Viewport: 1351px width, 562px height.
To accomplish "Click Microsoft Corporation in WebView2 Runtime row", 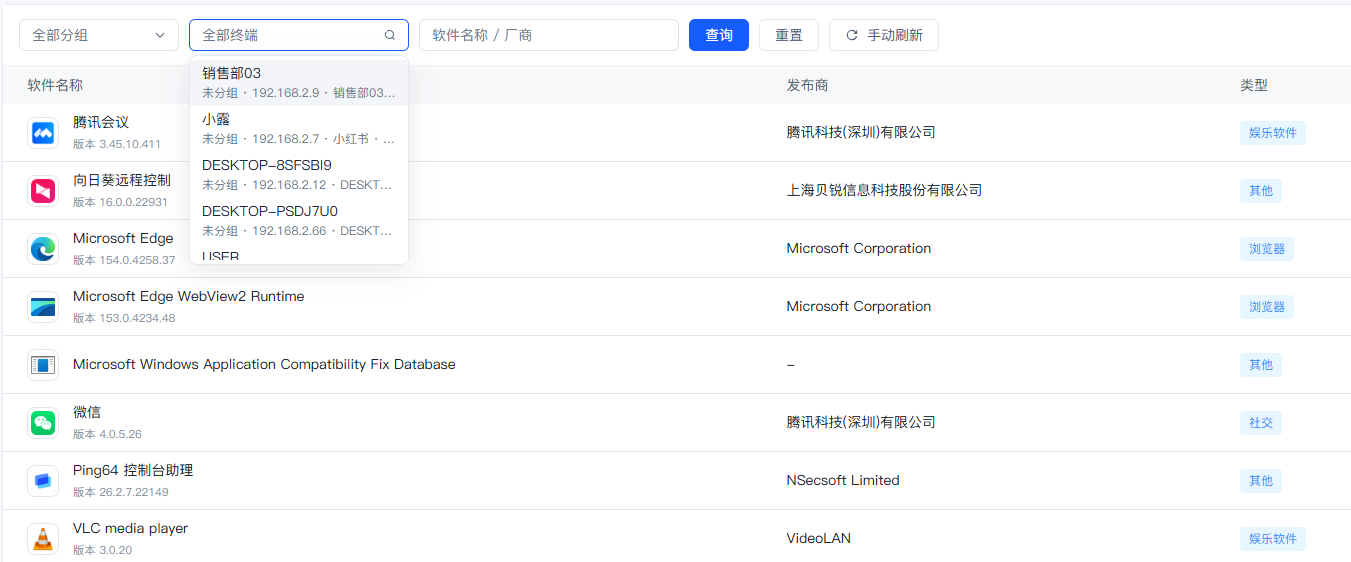I will pyautogui.click(x=859, y=306).
